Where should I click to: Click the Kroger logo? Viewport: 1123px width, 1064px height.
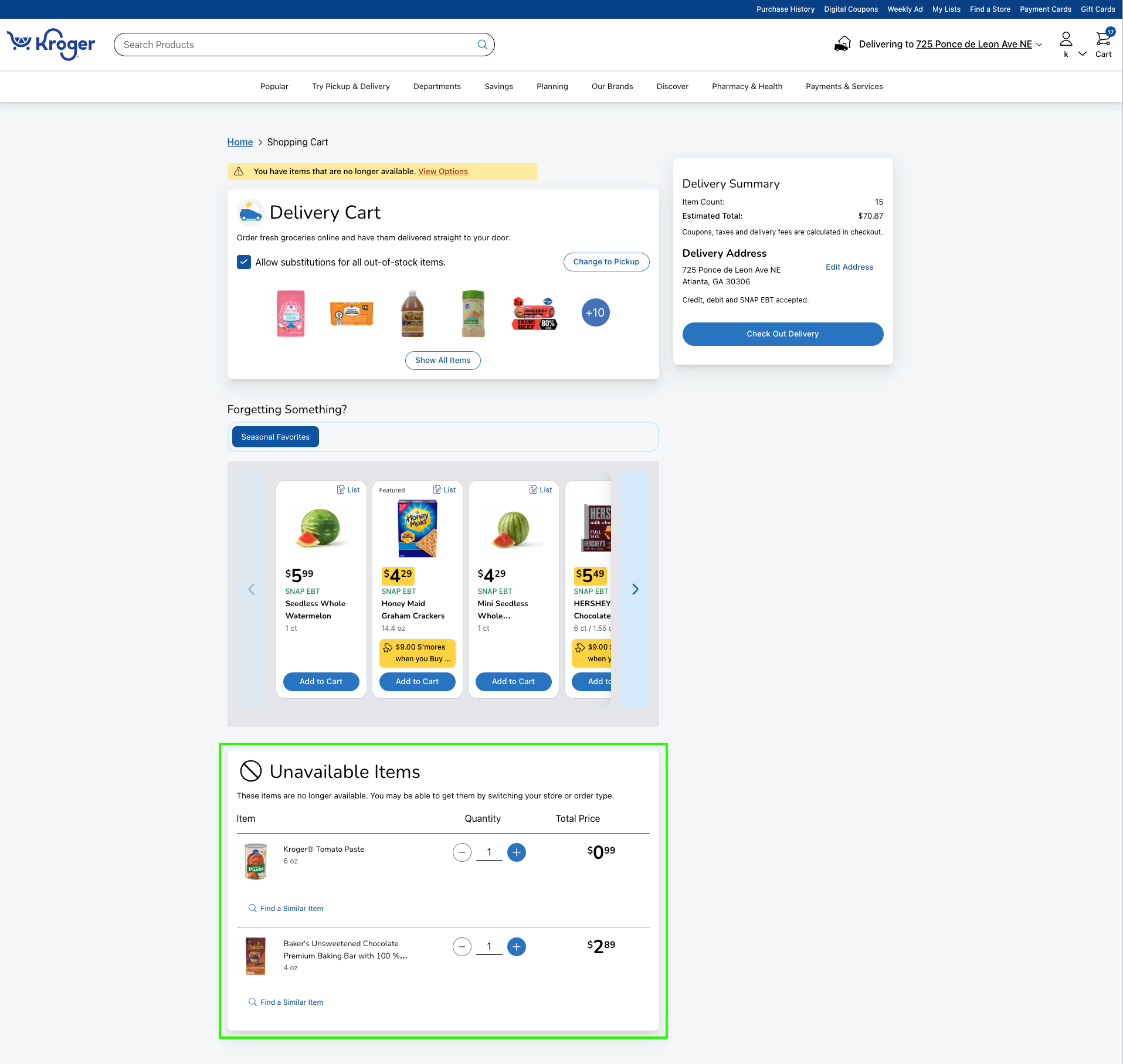[51, 44]
